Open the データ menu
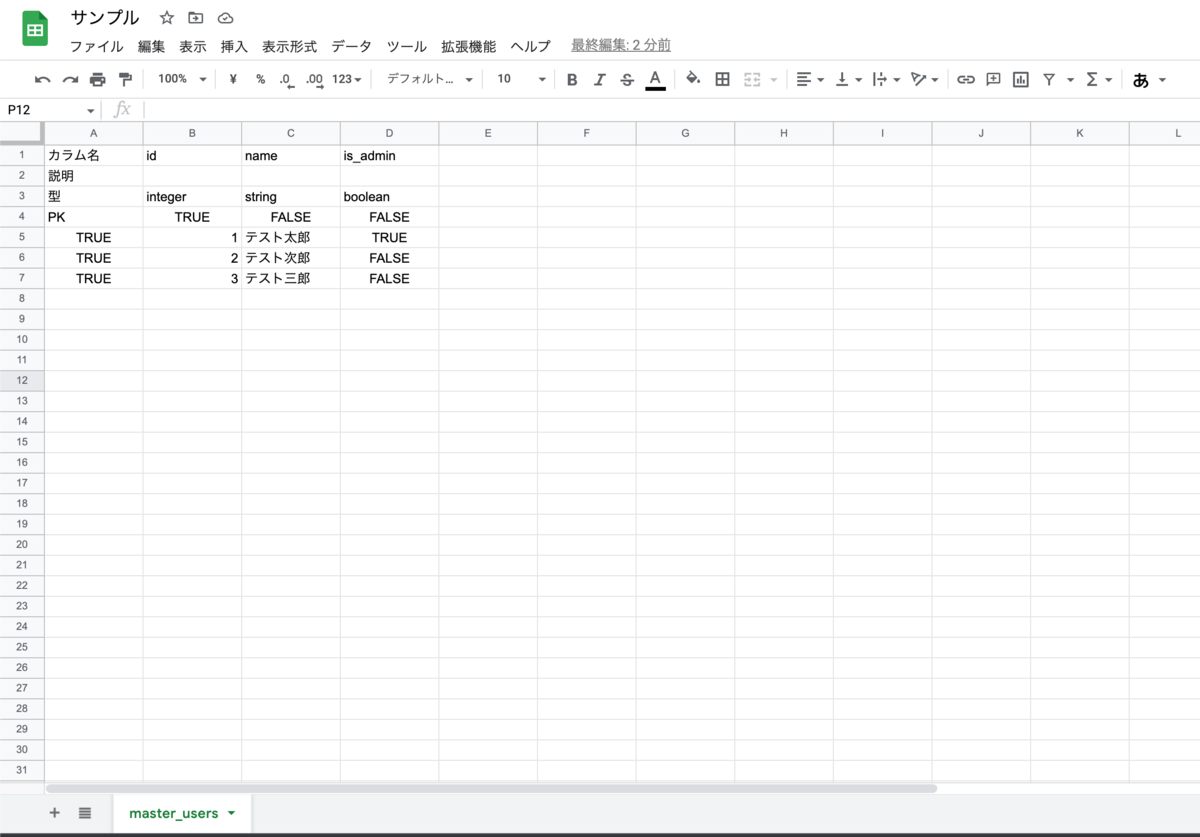The height and width of the screenshot is (837, 1200). pos(347,46)
